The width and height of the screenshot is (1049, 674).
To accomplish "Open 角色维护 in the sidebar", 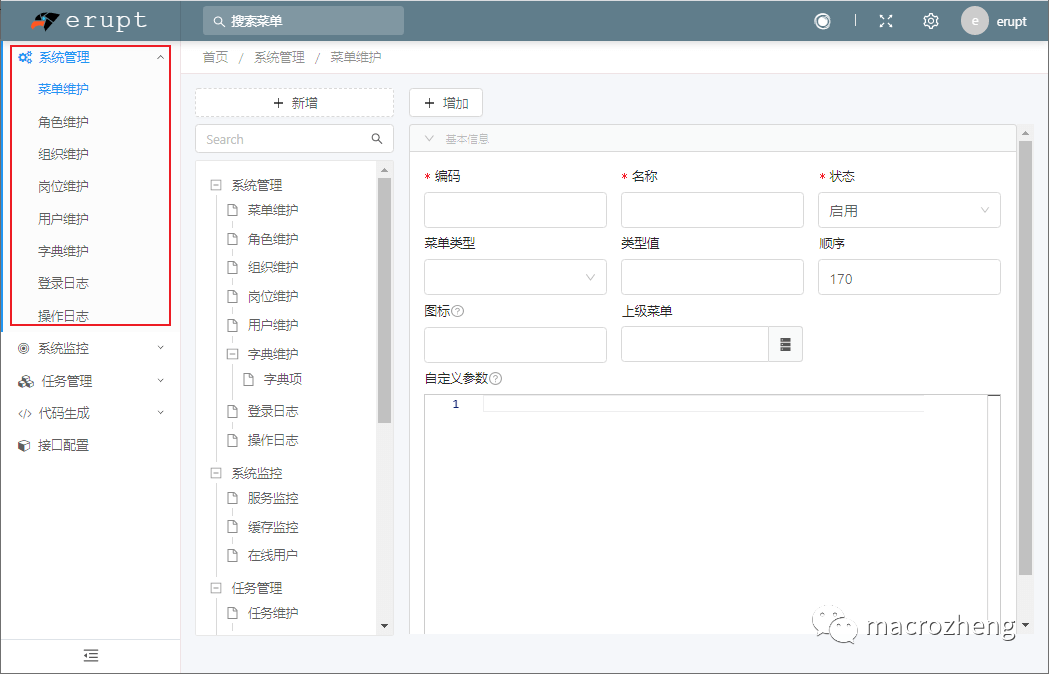I will coord(63,122).
